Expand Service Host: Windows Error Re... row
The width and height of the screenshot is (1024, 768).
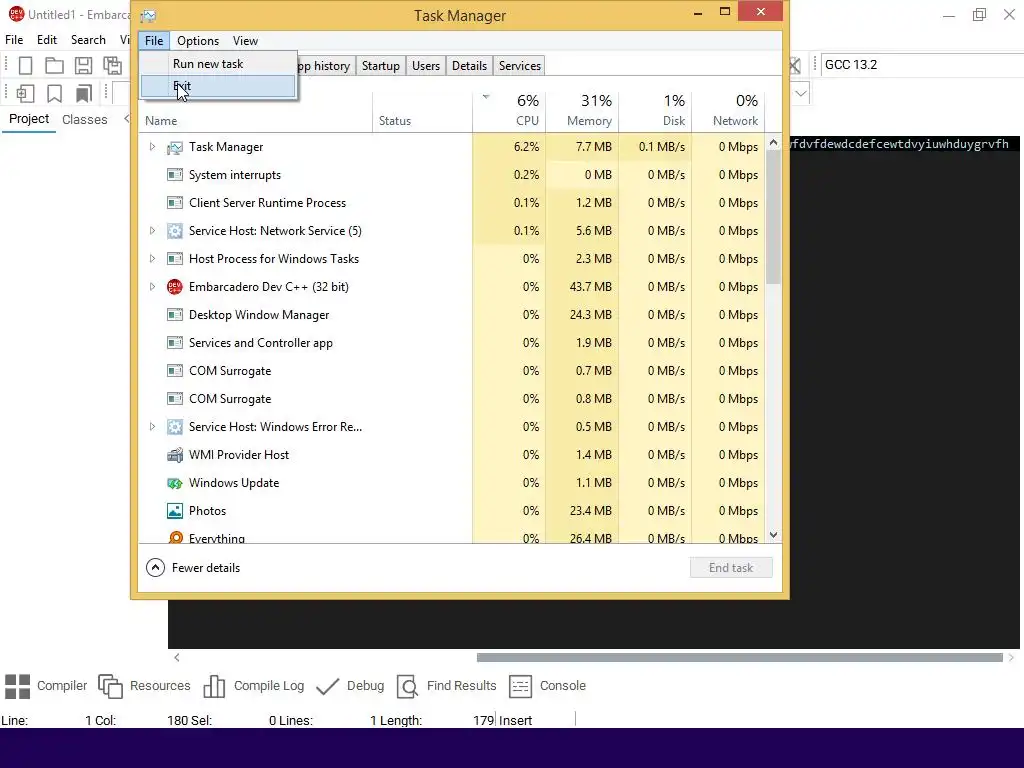(152, 426)
